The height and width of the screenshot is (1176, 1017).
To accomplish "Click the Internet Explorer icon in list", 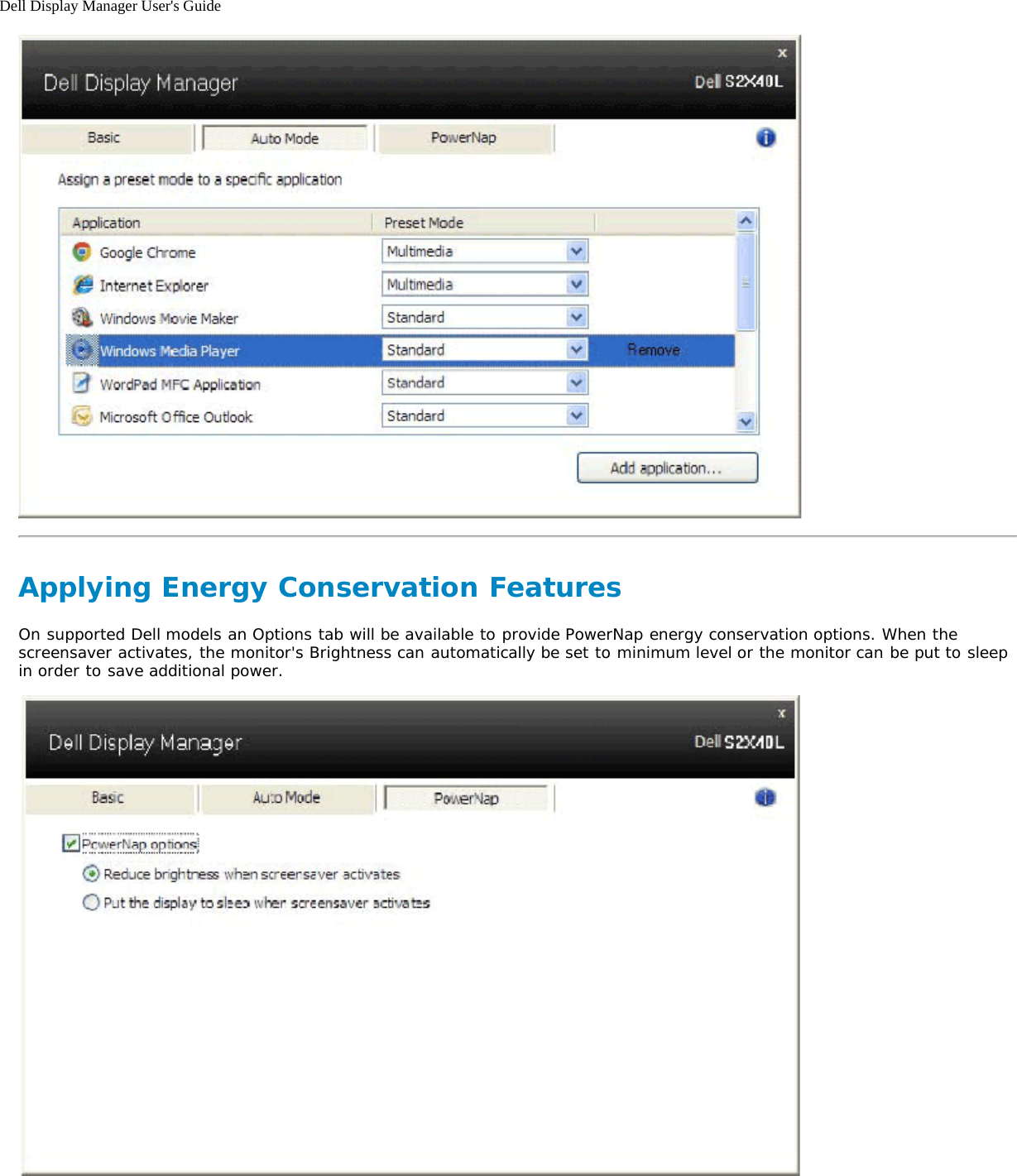I will [82, 285].
